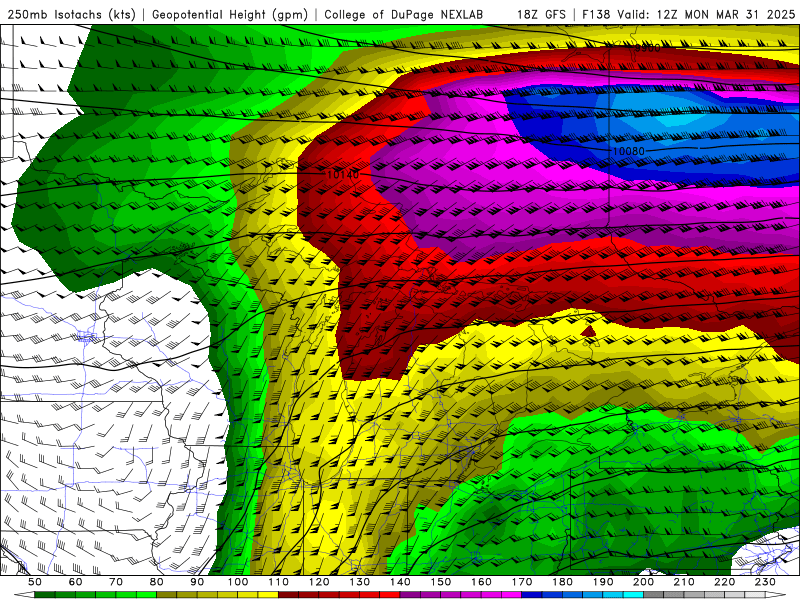The image size is (800, 600).
Task: Select legend value 120
Action: (x=319, y=582)
